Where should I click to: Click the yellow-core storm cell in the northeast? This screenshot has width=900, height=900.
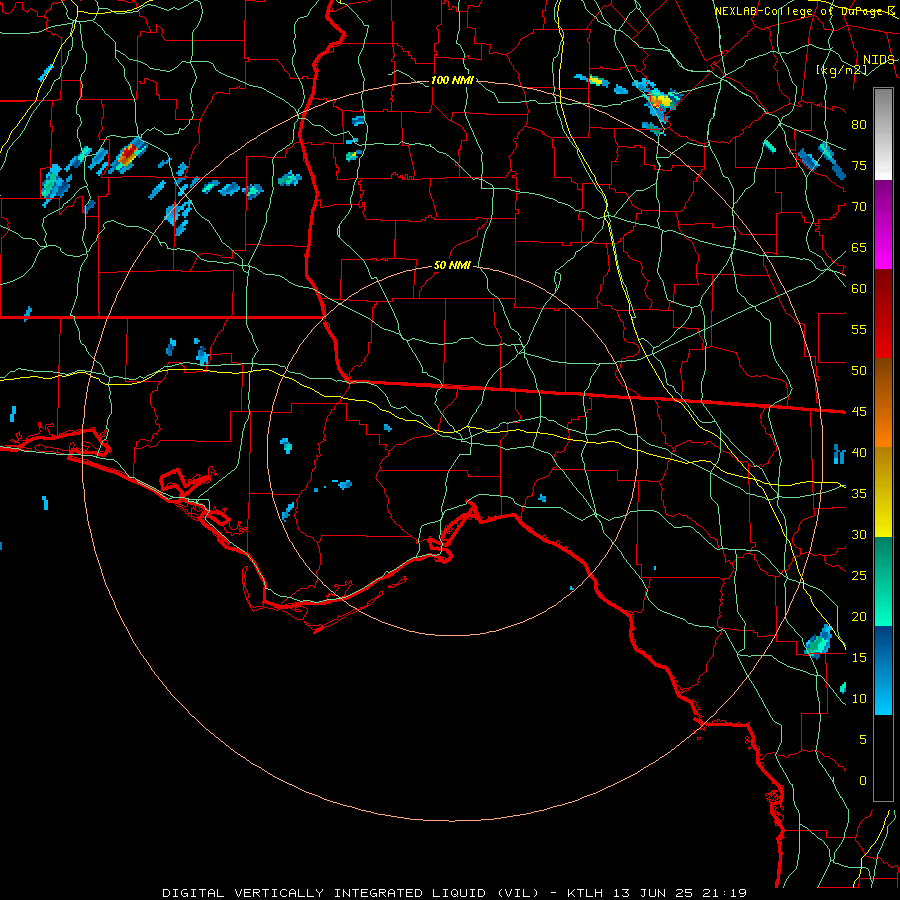point(659,102)
